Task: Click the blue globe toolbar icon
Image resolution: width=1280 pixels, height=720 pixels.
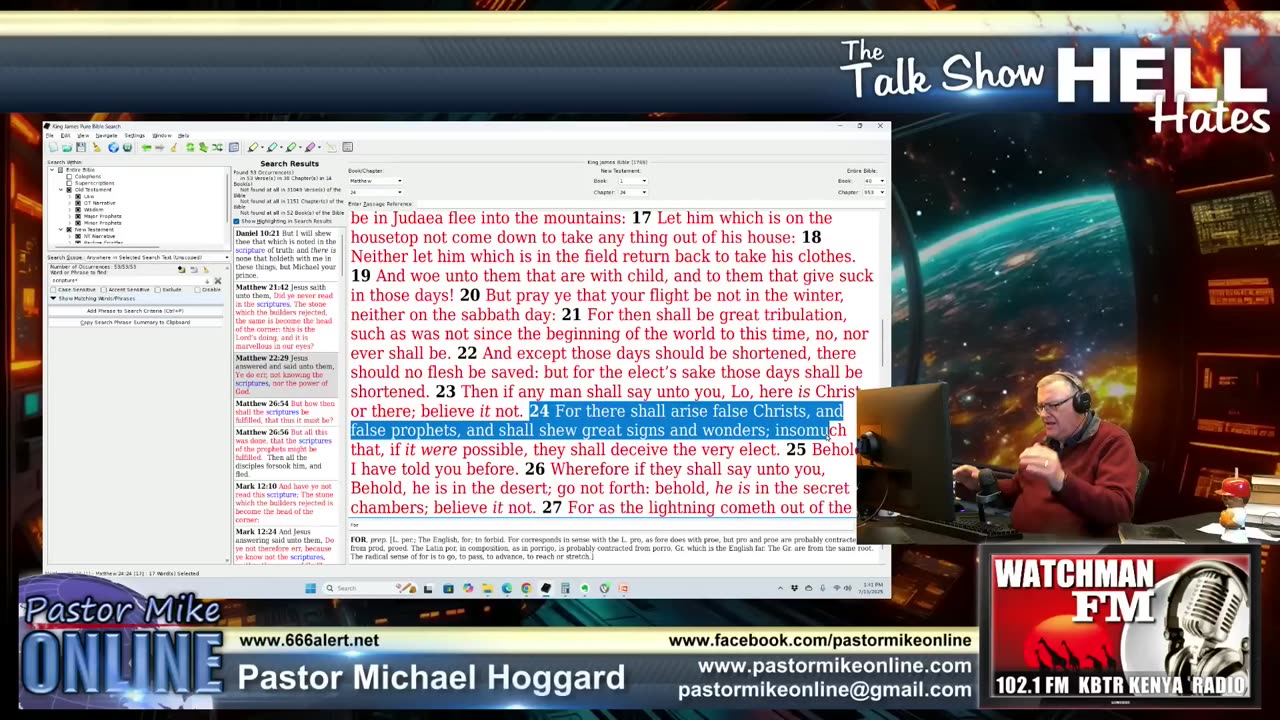Action: click(113, 147)
